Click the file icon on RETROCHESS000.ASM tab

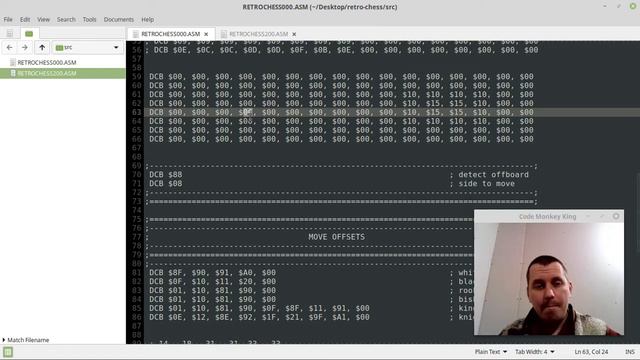pos(136,34)
